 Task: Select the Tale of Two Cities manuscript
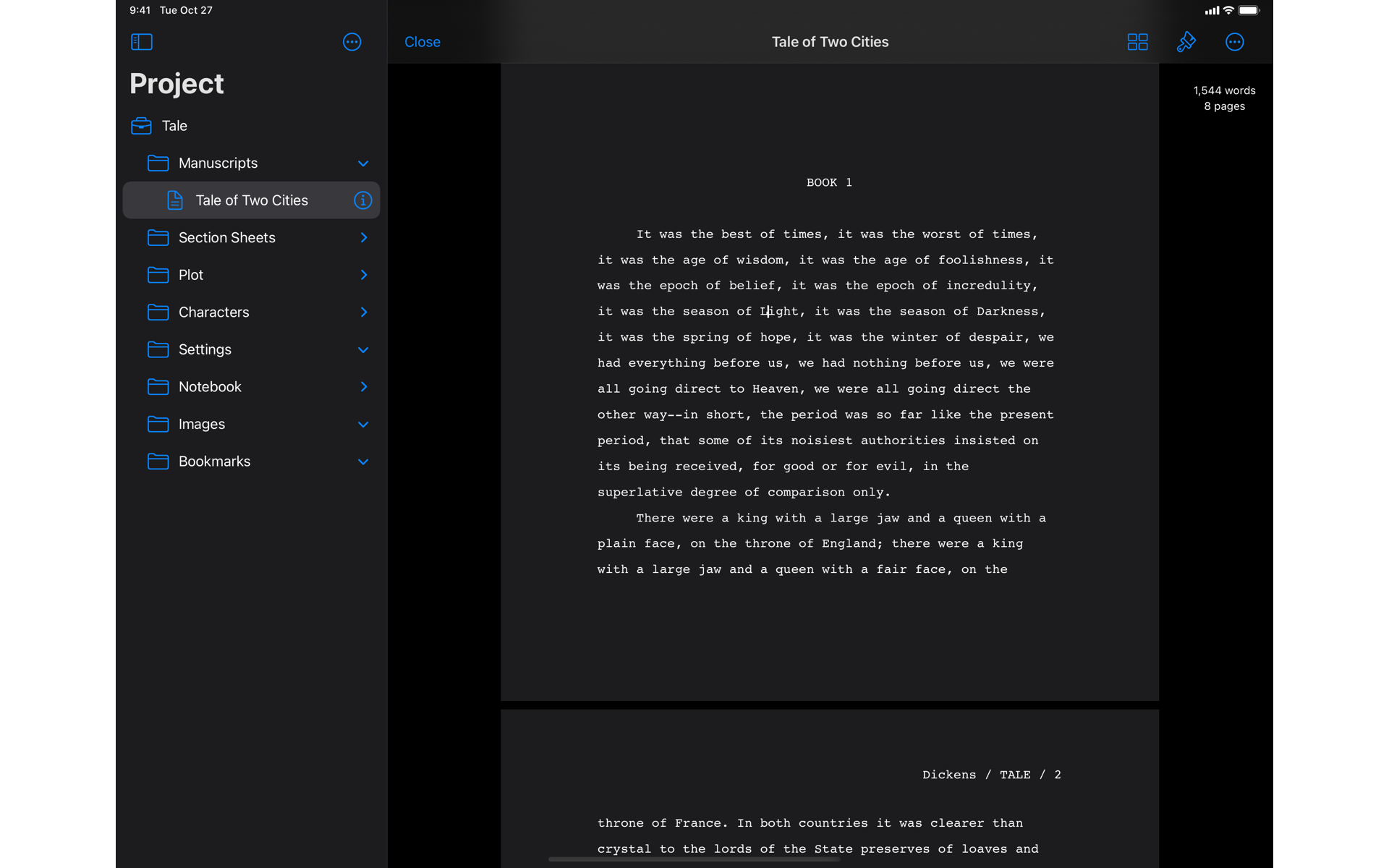[x=251, y=200]
